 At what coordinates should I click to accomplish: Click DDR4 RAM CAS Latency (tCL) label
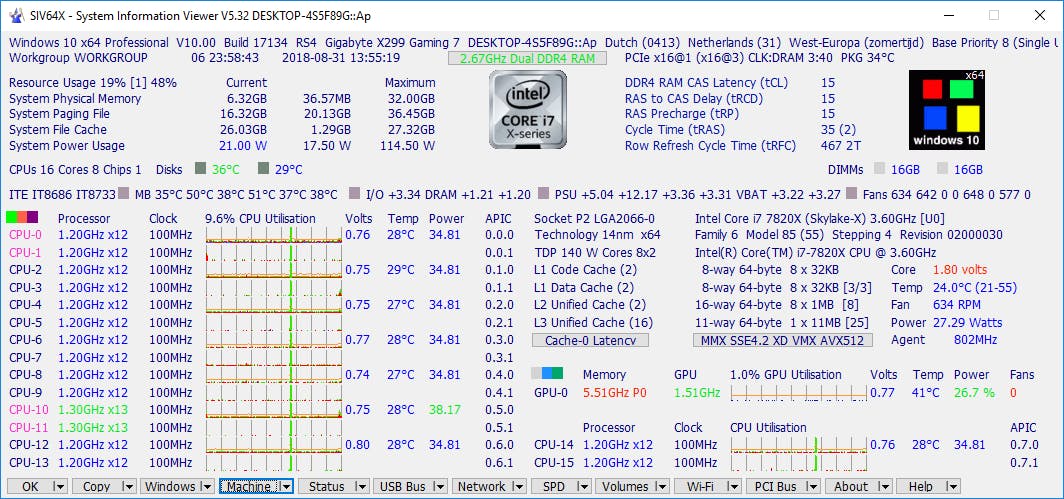click(706, 83)
